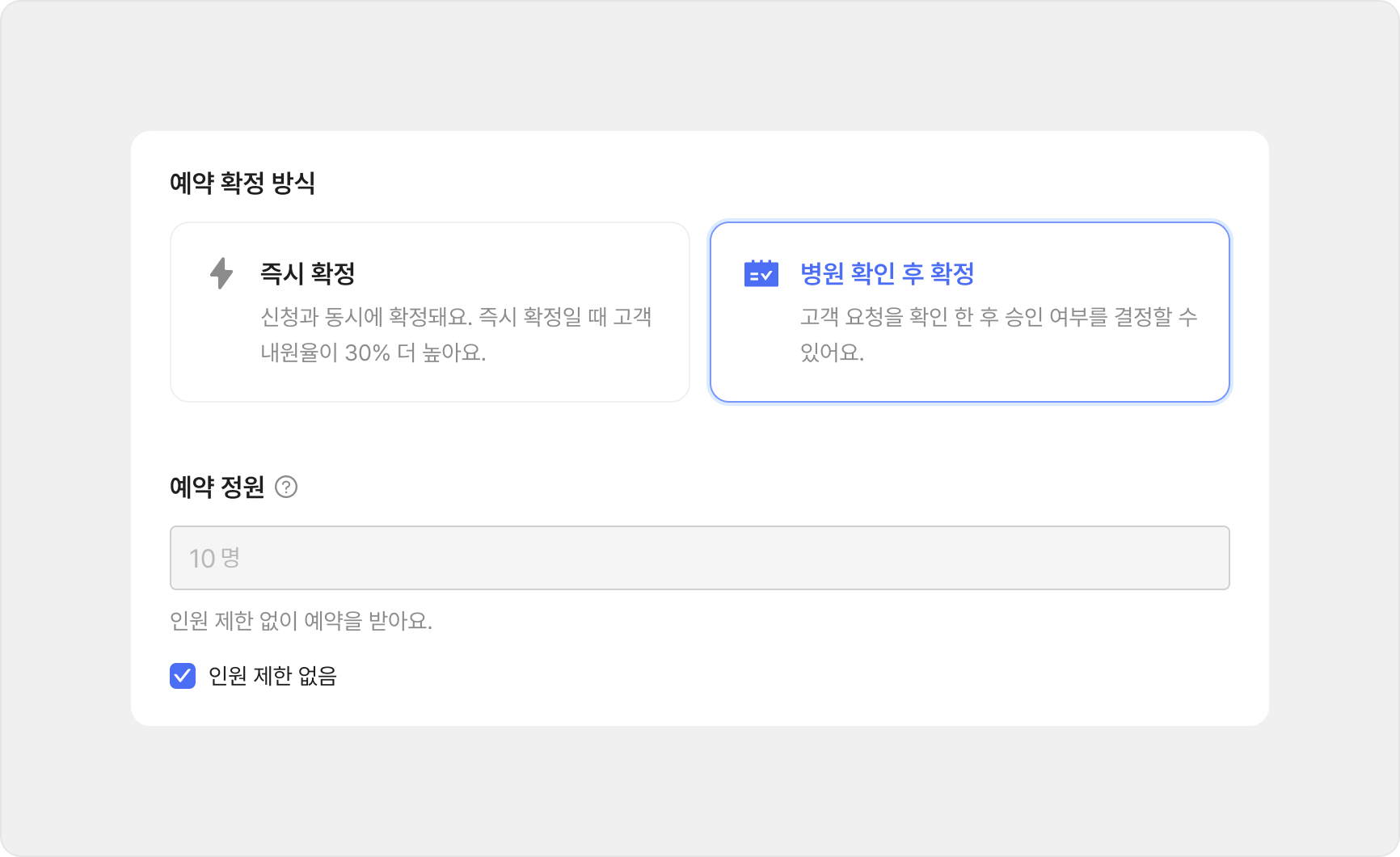Click the 인원 제한 없음 label text

point(272,675)
